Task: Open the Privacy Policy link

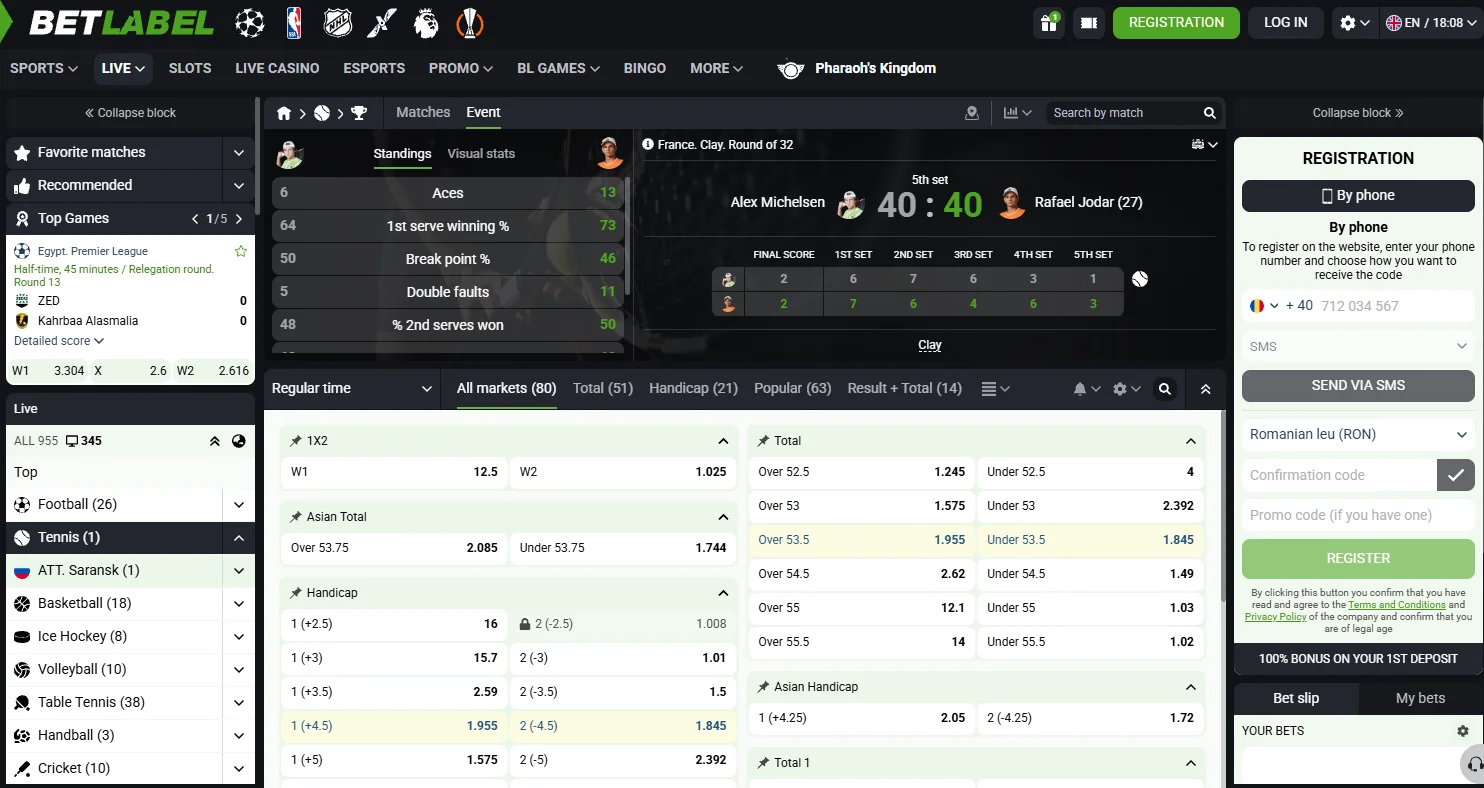Action: pos(1275,617)
